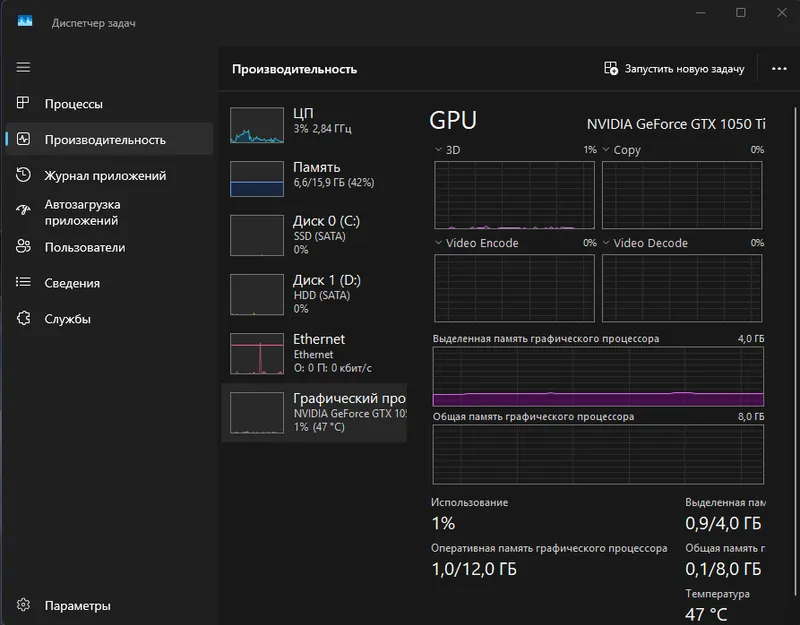Select Производительность in sidebar
The width and height of the screenshot is (800, 625).
[109, 139]
